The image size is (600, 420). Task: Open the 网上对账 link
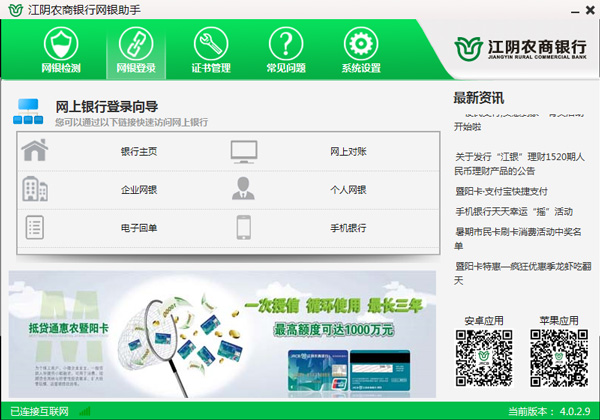[x=348, y=152]
